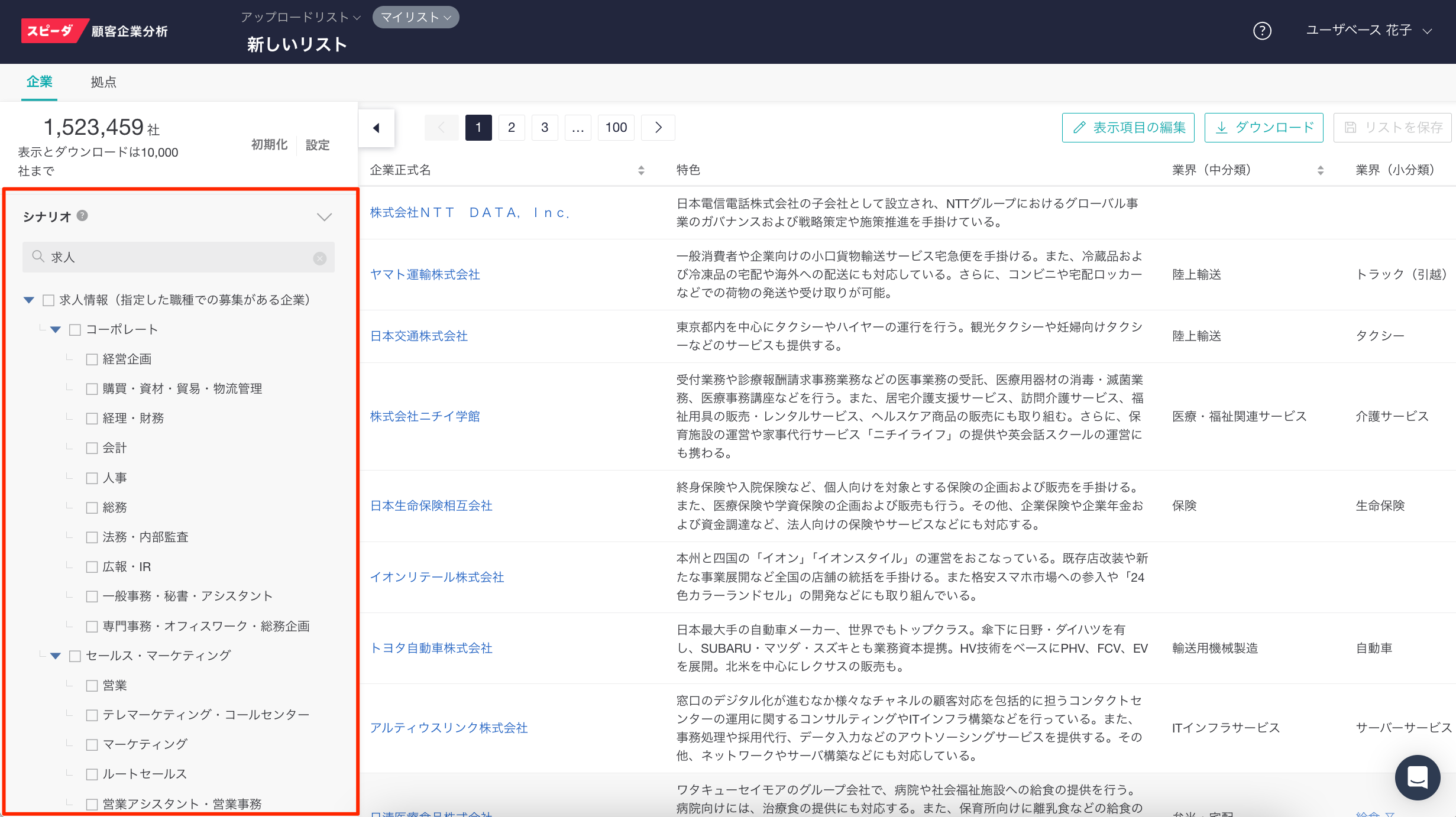Open the chat support bubble icon
1456x817 pixels.
coord(1417,777)
